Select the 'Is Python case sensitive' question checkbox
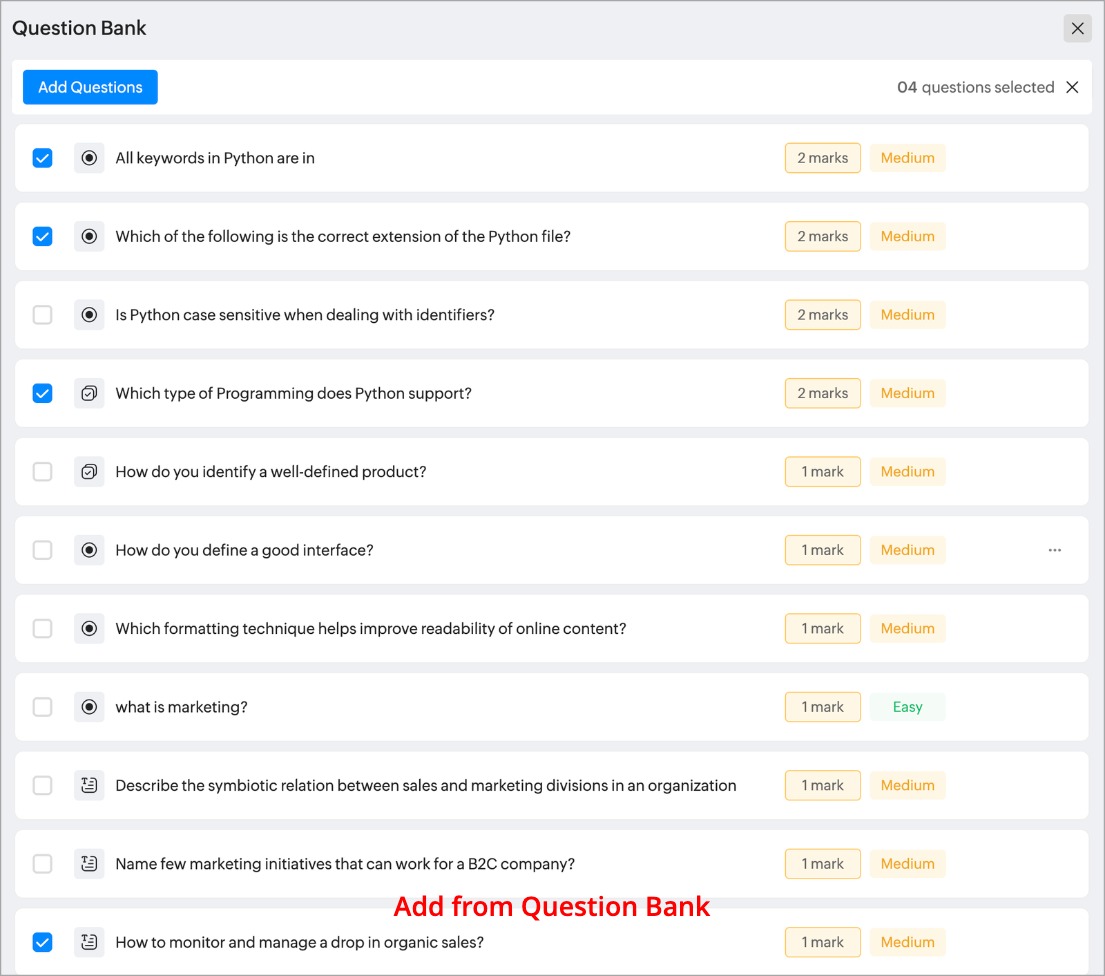The image size is (1105, 976). point(42,315)
